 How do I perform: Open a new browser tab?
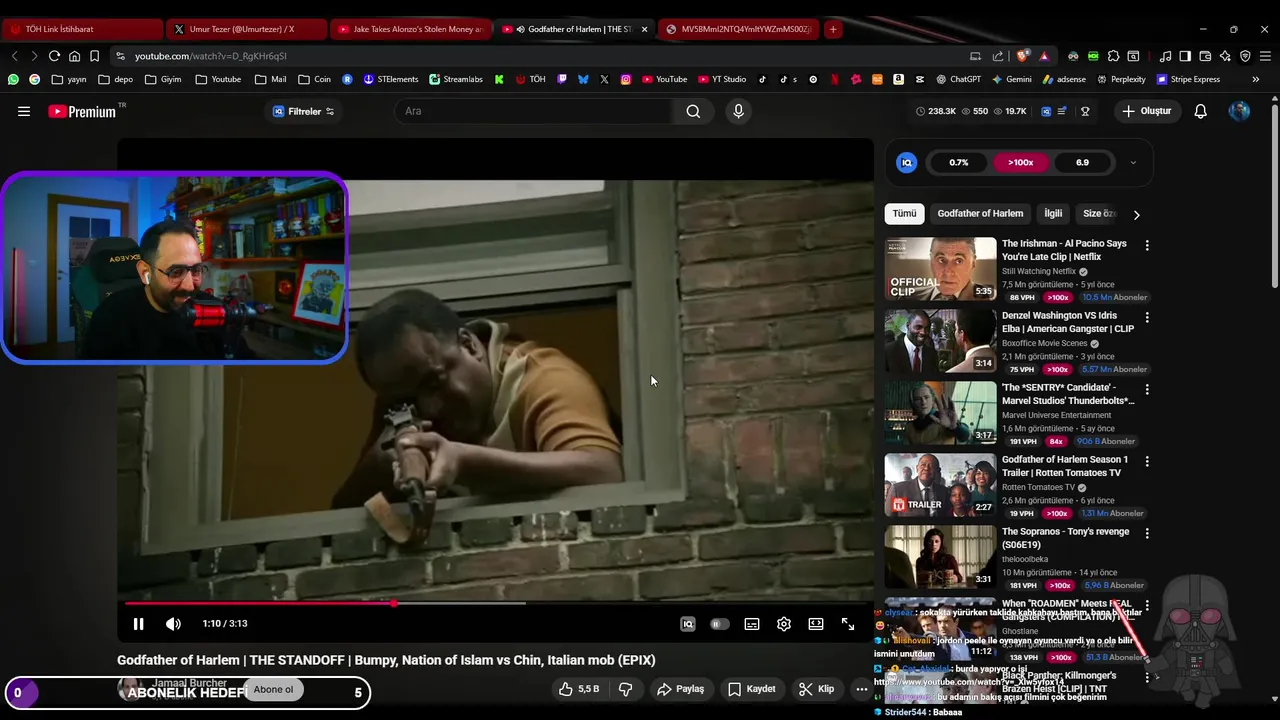click(x=832, y=29)
